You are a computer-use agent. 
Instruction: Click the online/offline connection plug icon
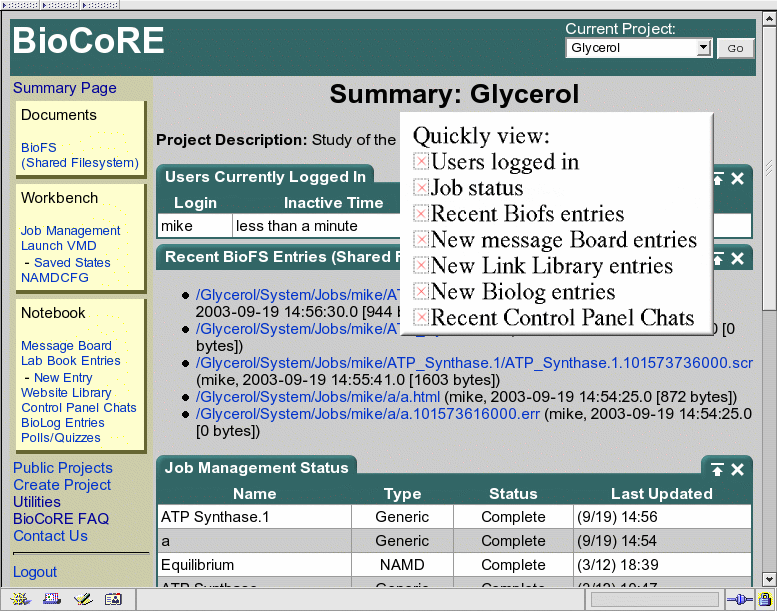pyautogui.click(x=738, y=599)
